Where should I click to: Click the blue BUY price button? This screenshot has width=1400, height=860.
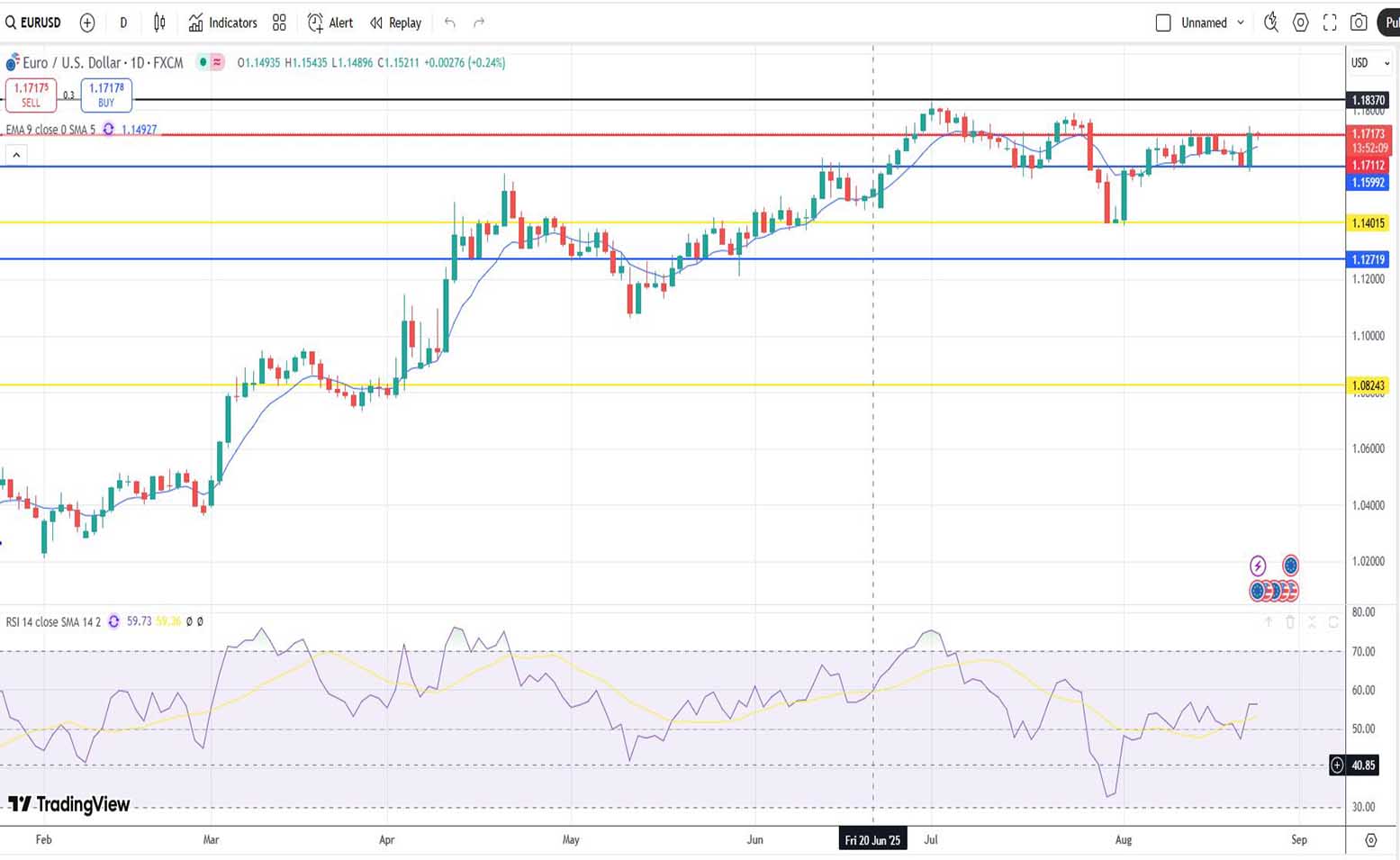coord(106,95)
